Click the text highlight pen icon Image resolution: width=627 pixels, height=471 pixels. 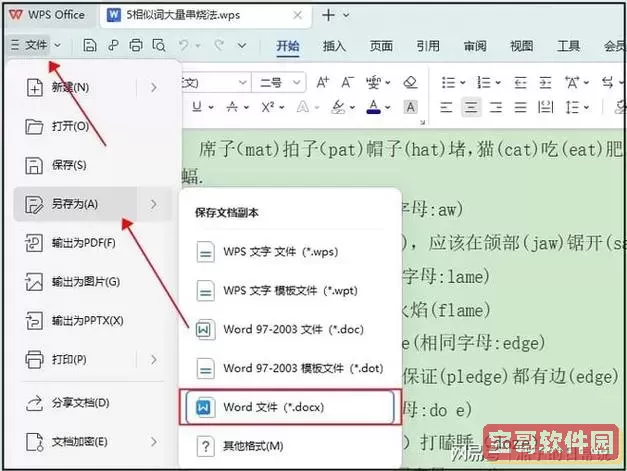(x=338, y=107)
